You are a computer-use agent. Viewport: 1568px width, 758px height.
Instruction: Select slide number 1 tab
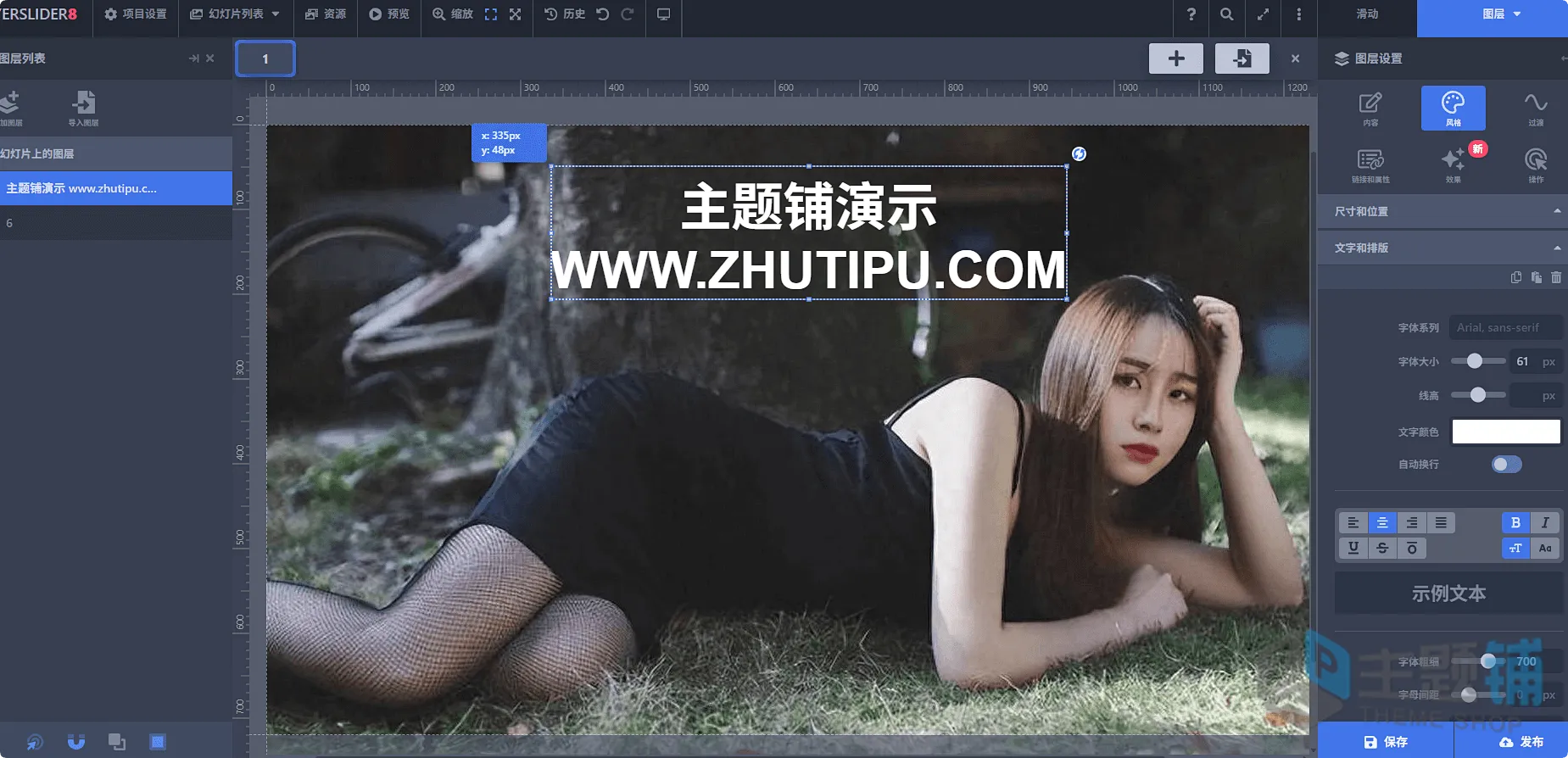pos(265,59)
